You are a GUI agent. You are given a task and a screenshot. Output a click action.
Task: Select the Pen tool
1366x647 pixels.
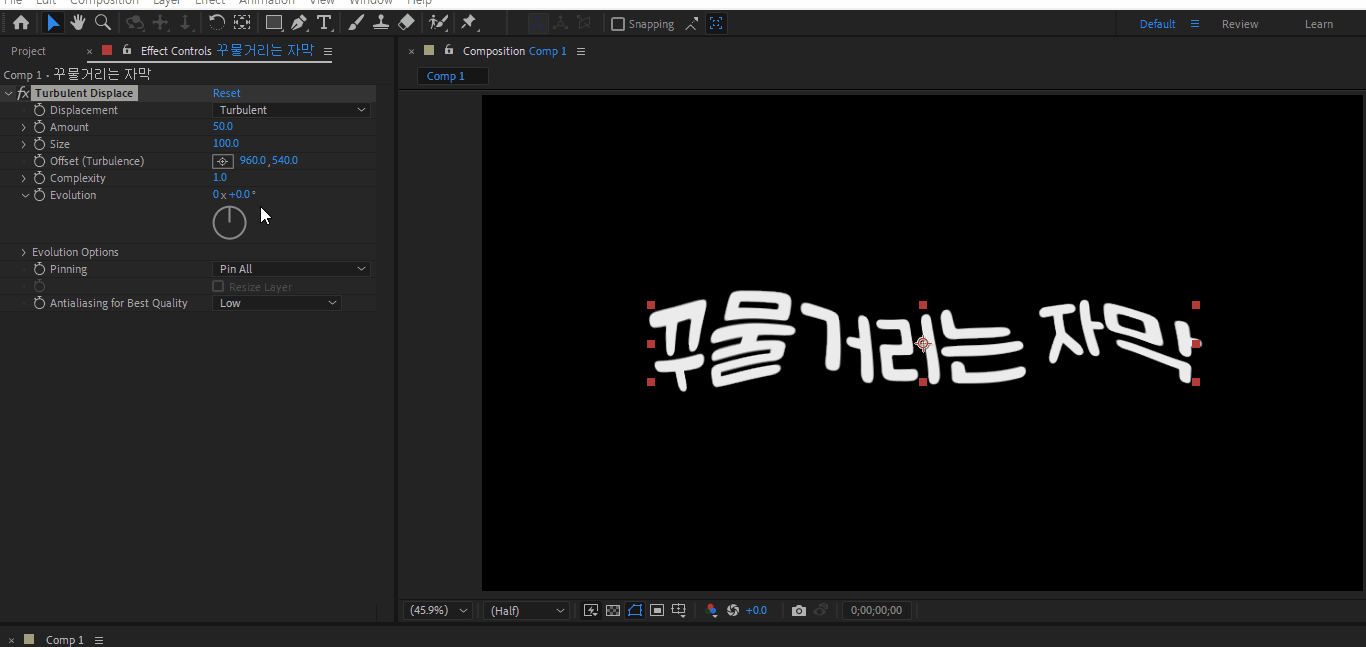299,22
